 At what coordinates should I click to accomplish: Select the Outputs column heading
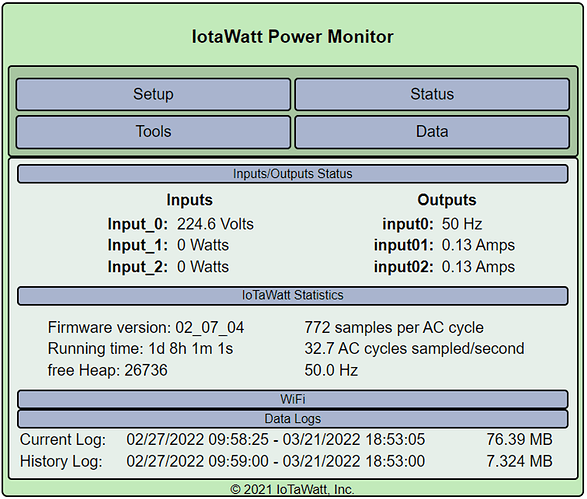pyautogui.click(x=447, y=200)
